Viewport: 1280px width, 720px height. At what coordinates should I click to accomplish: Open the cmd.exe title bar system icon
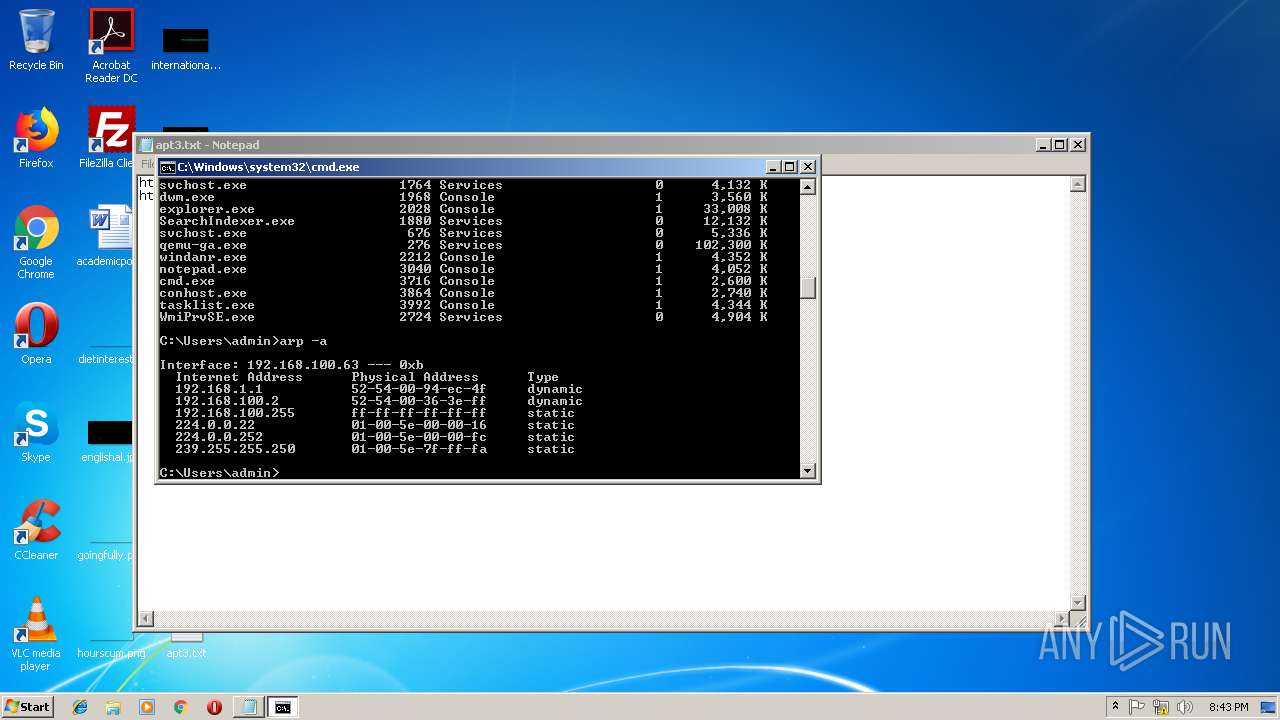(x=168, y=167)
